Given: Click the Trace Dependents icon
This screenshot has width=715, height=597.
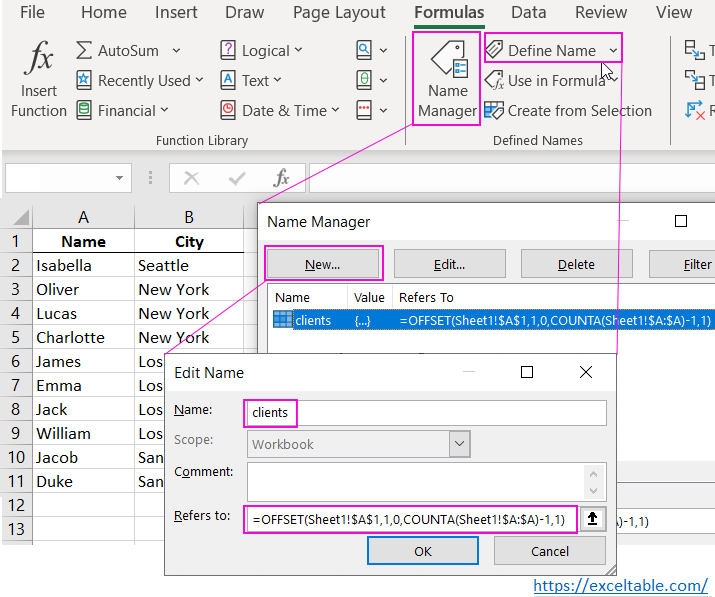Looking at the screenshot, I should point(694,80).
